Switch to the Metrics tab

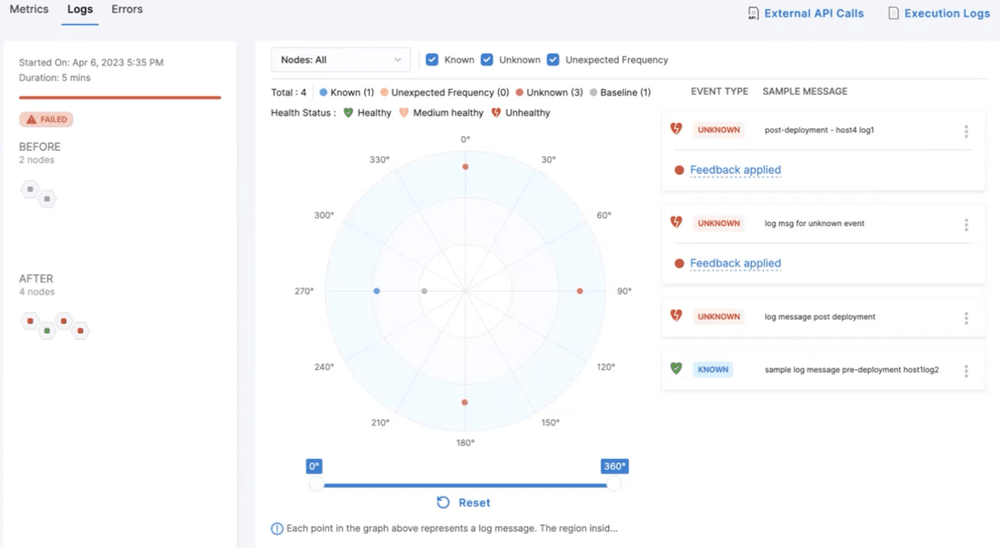tap(28, 10)
